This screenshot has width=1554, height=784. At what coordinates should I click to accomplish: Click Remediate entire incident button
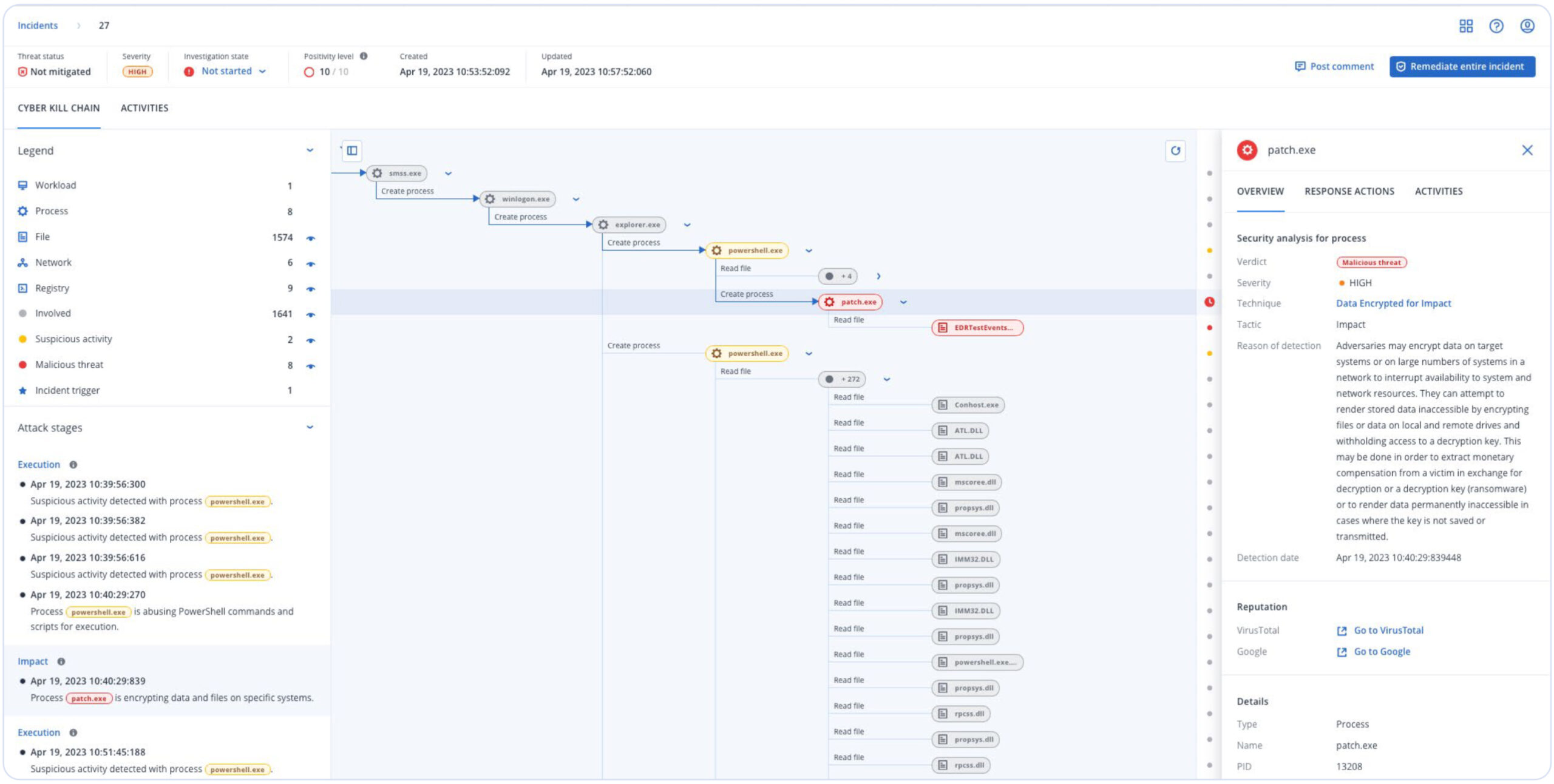[x=1462, y=66]
